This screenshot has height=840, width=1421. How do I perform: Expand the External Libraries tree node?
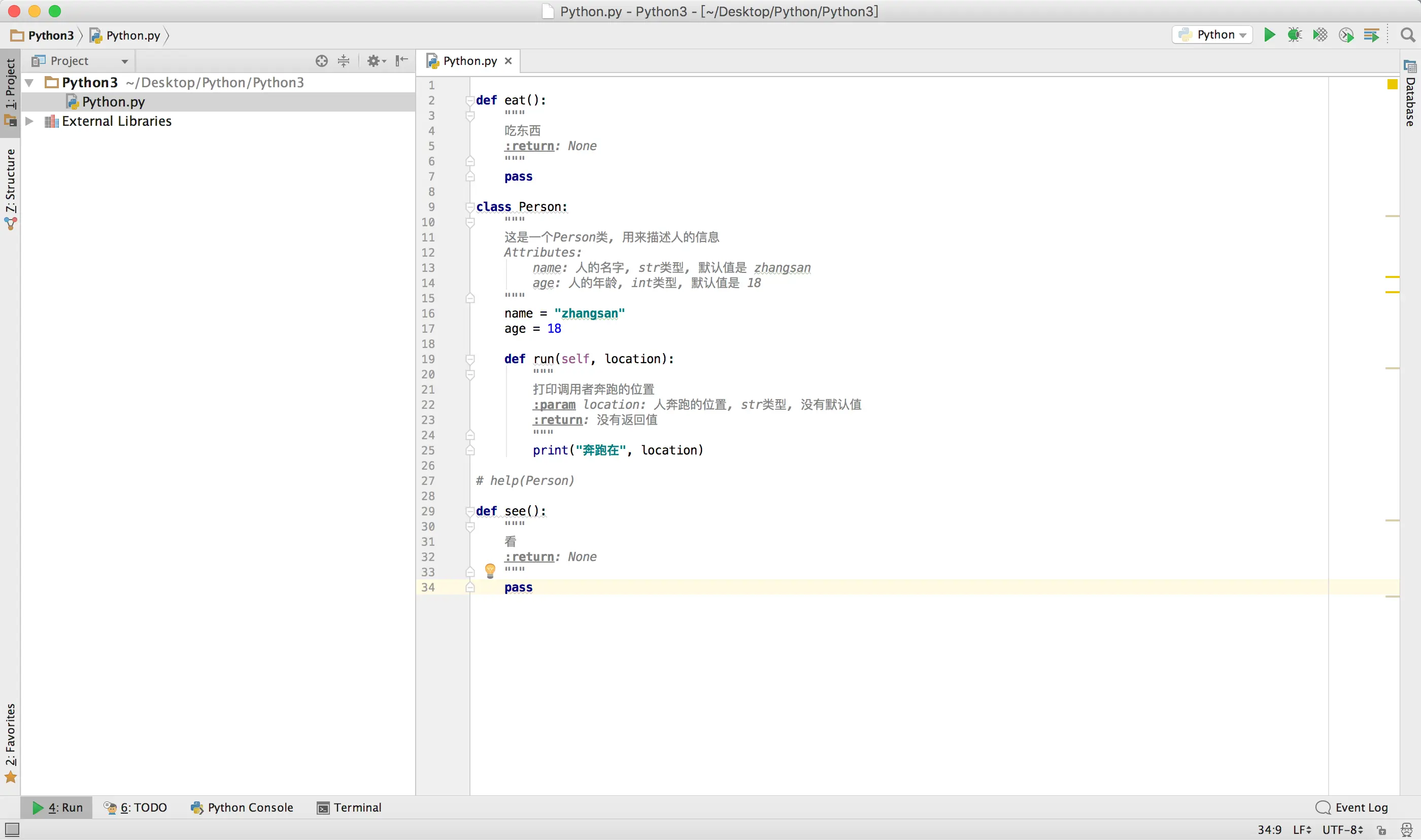click(29, 121)
